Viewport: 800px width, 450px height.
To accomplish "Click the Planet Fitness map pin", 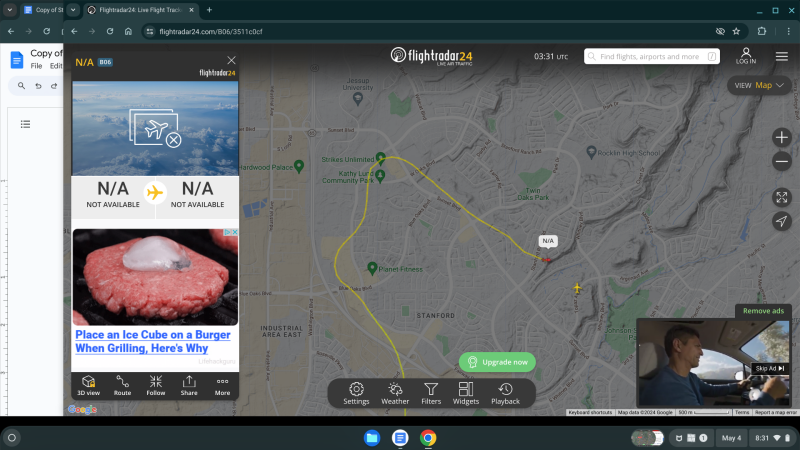I will [x=372, y=268].
